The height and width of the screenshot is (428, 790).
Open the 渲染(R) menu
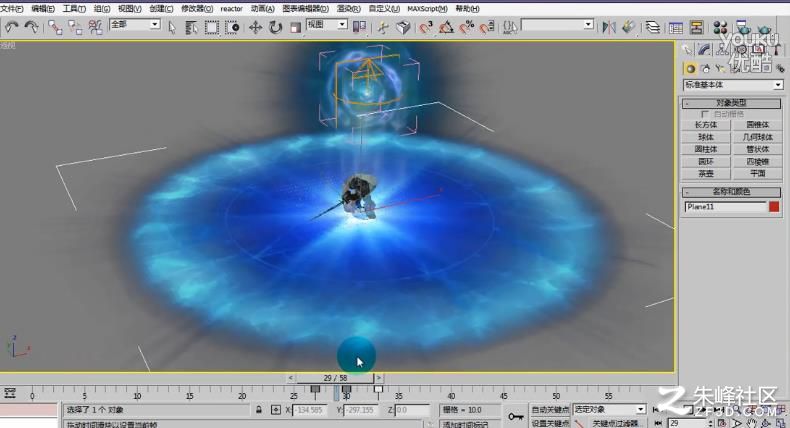coord(348,9)
